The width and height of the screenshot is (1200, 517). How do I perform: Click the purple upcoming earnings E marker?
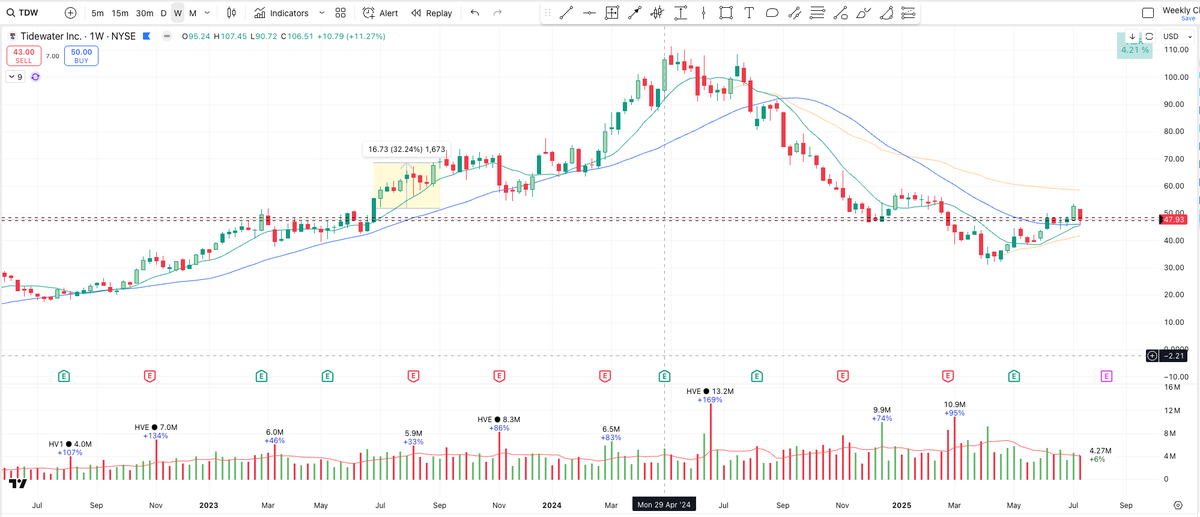(x=1106, y=376)
